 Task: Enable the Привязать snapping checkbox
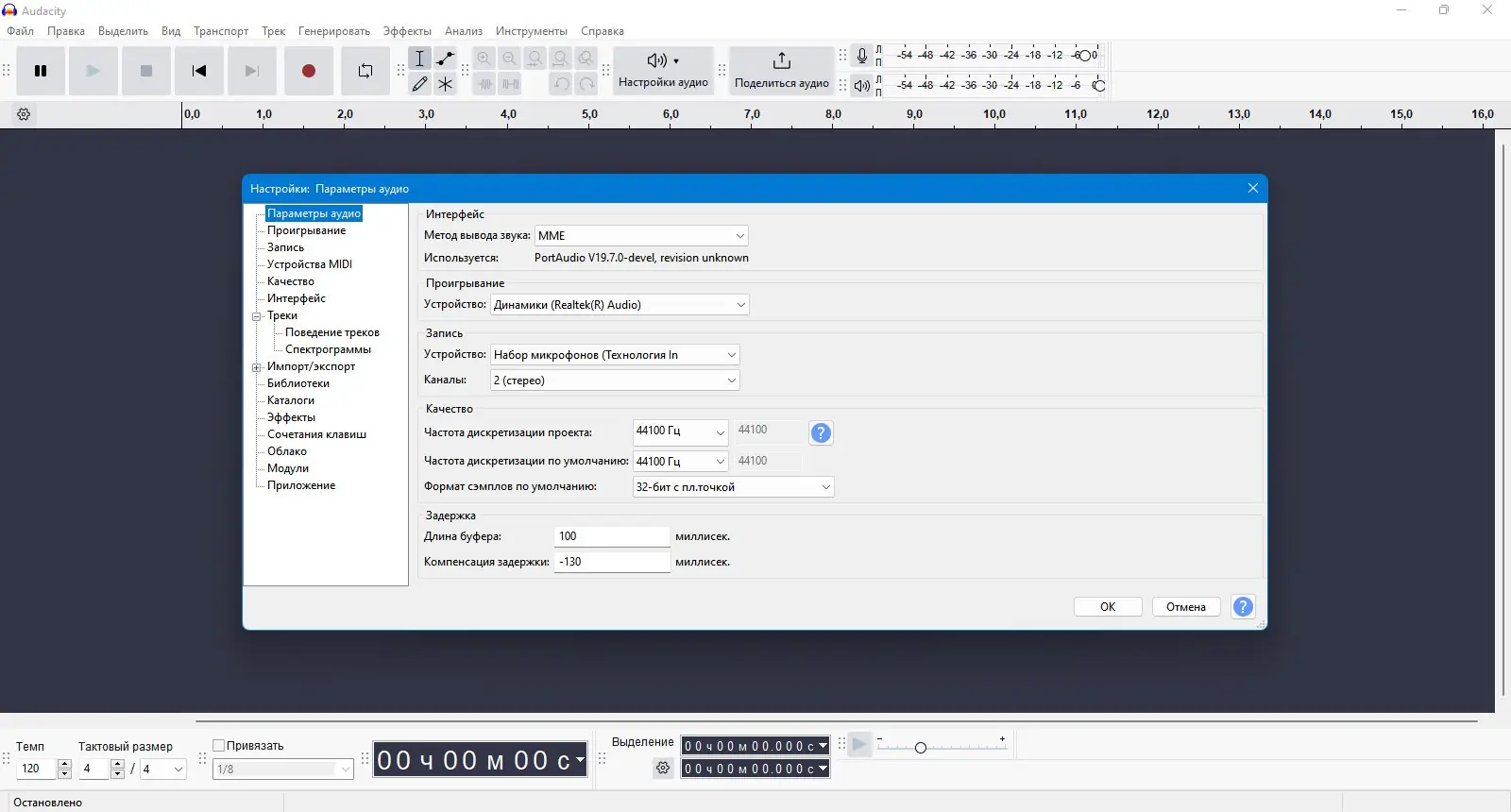pos(219,745)
